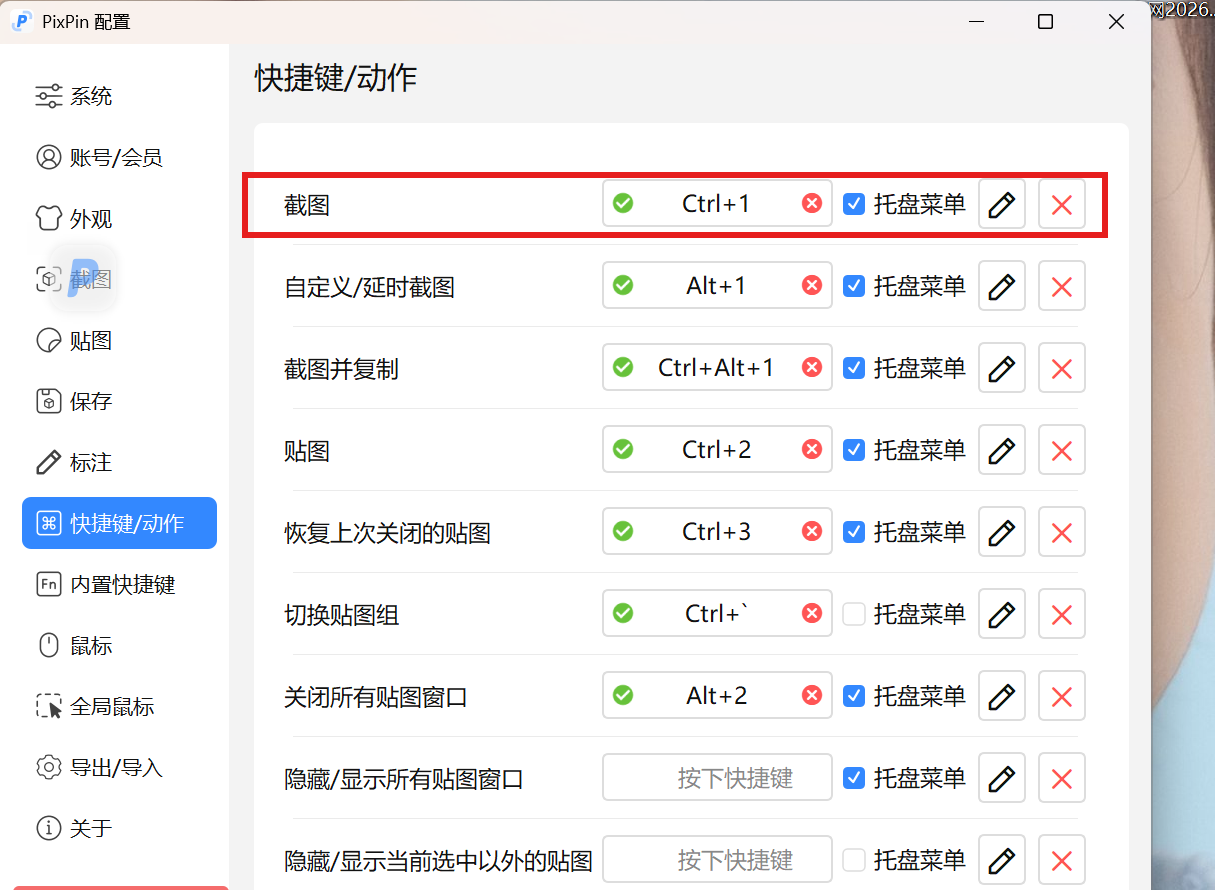1215x890 pixels.
Task: Enable 托盘菜单 for 隐藏/显示当前选中以外的贴图
Action: tap(854, 860)
